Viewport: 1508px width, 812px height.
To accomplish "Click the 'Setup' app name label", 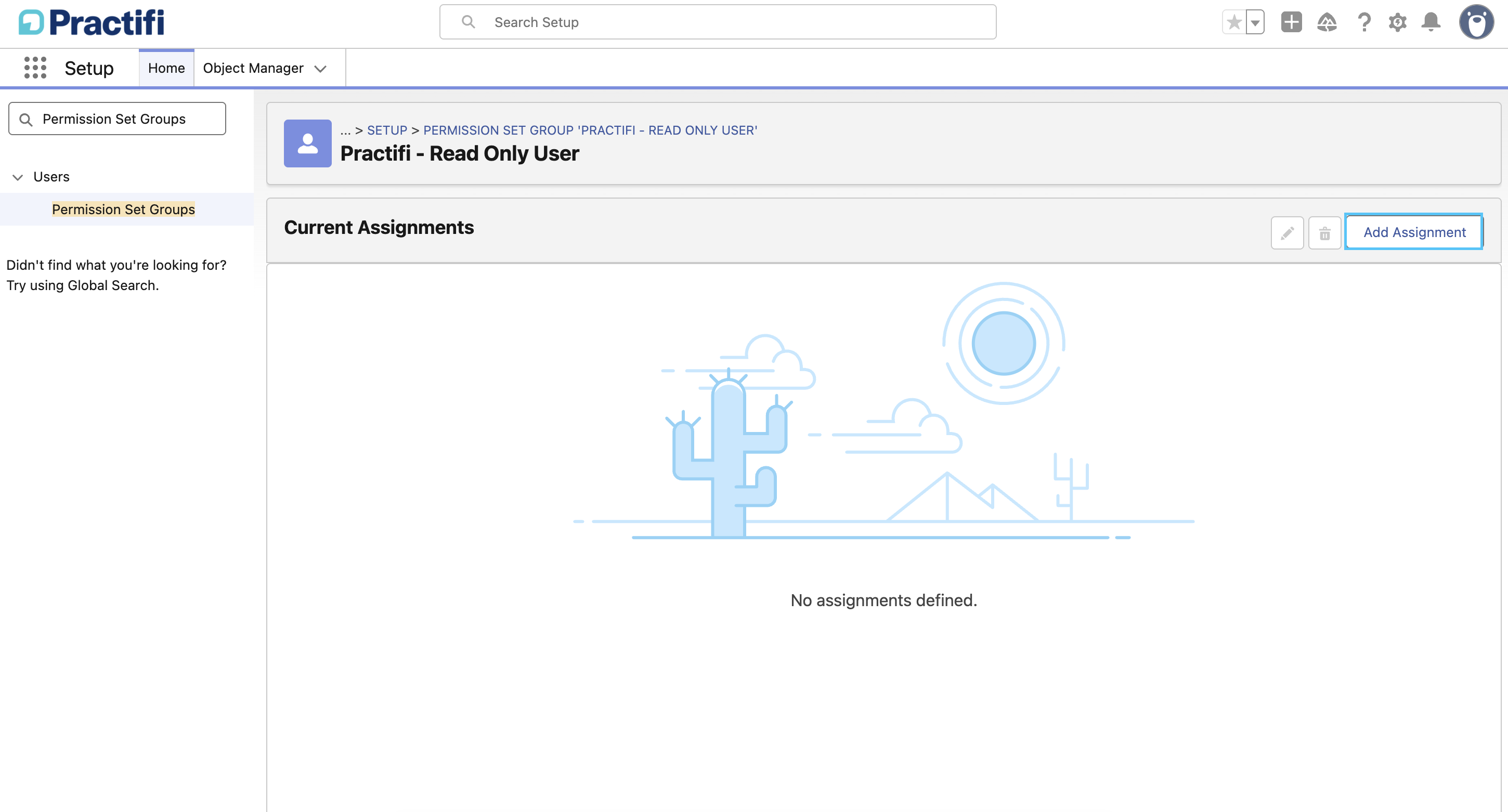I will coord(89,69).
